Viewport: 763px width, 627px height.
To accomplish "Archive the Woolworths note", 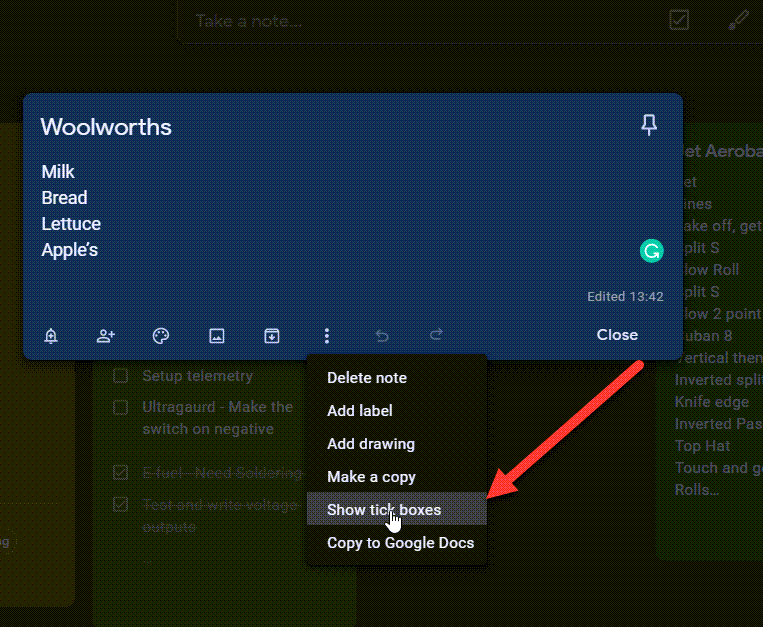I will (272, 336).
